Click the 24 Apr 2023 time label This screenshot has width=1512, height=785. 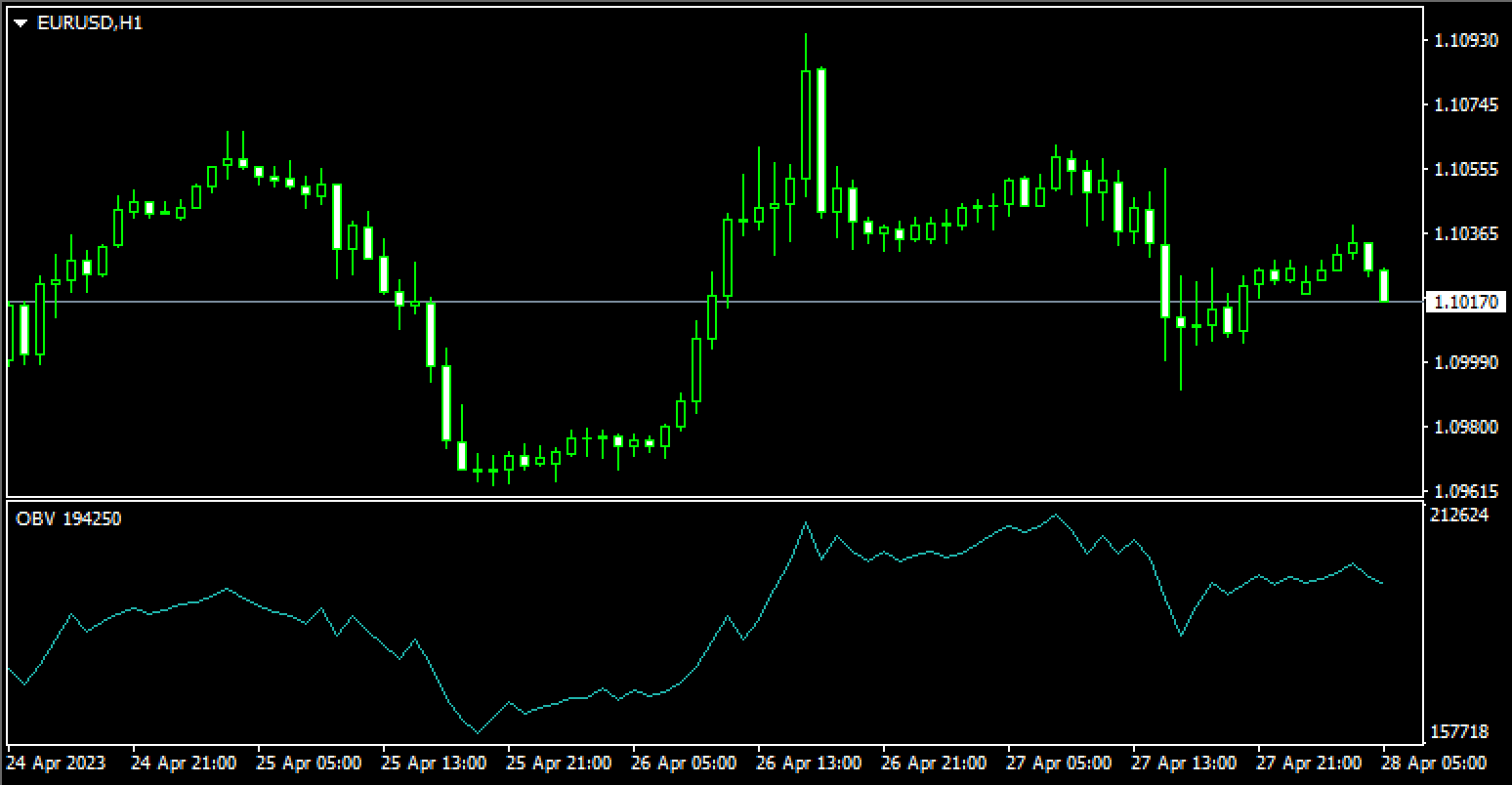coord(56,763)
